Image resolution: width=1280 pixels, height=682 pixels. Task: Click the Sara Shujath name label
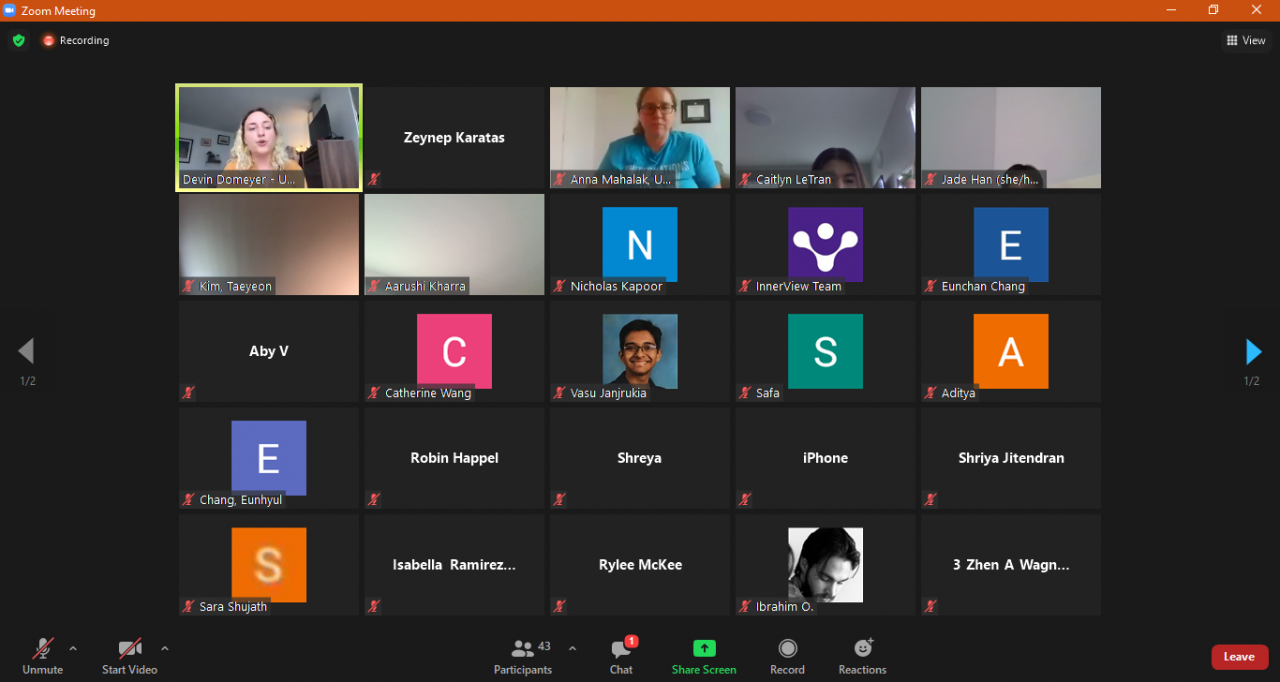[233, 607]
